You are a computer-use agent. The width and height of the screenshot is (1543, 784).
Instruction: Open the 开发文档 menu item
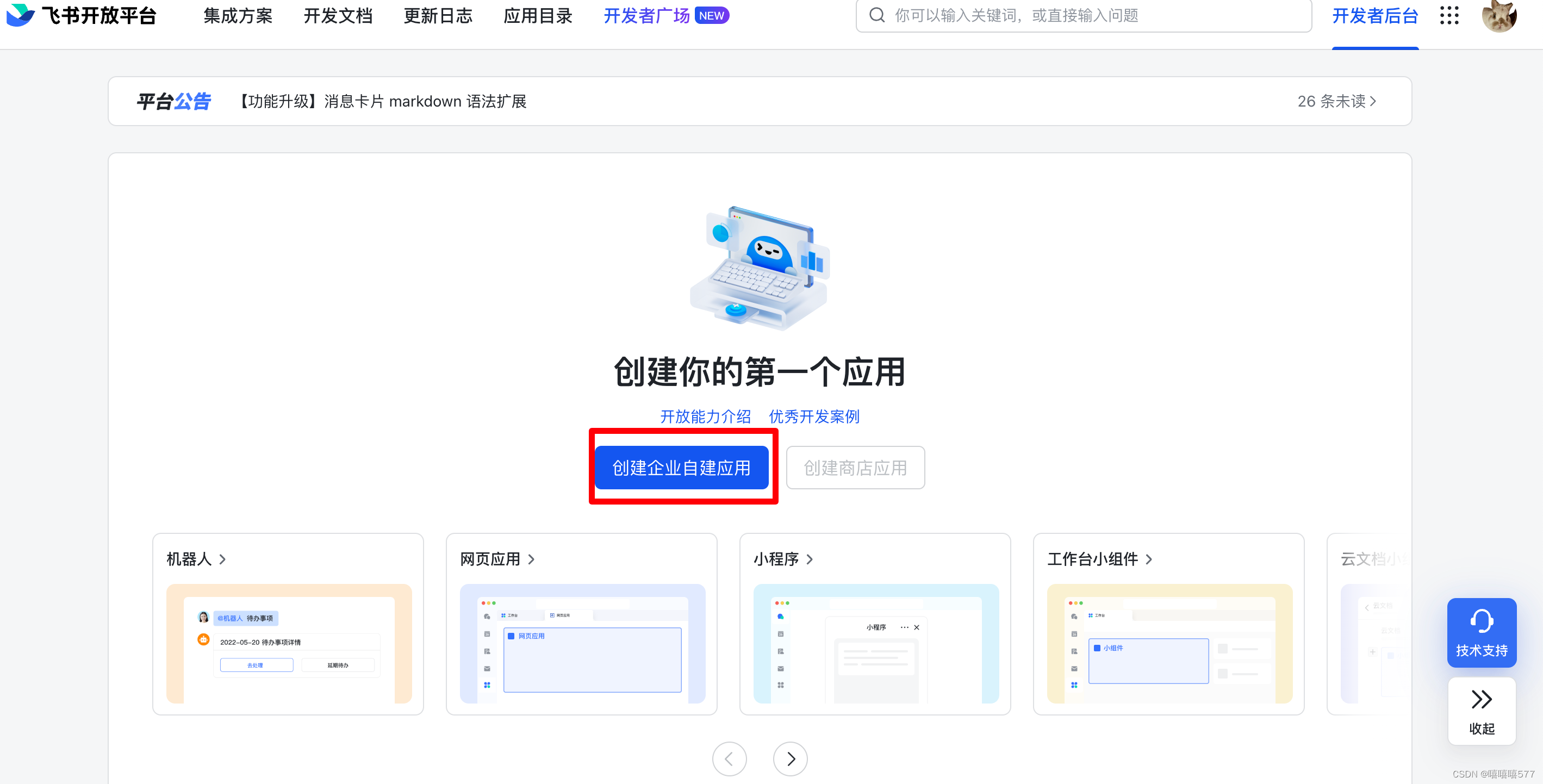(338, 16)
